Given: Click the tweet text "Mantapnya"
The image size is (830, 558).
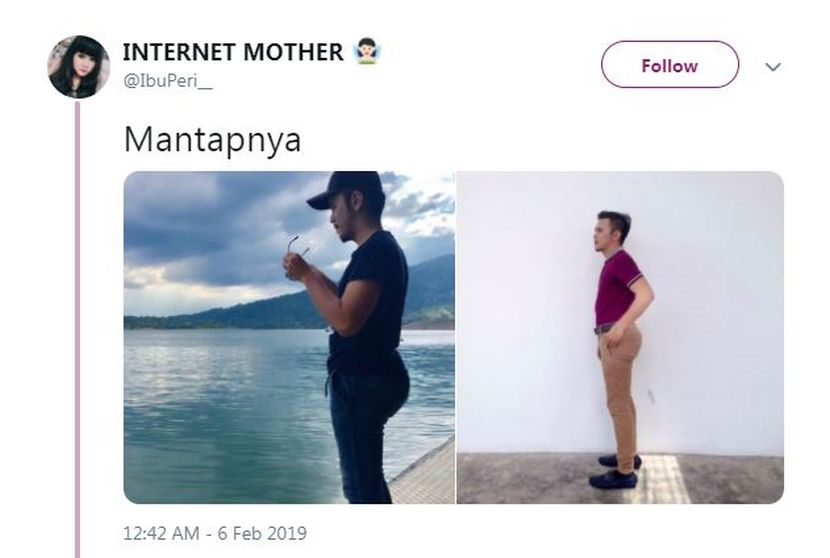Looking at the screenshot, I should coord(212,140).
